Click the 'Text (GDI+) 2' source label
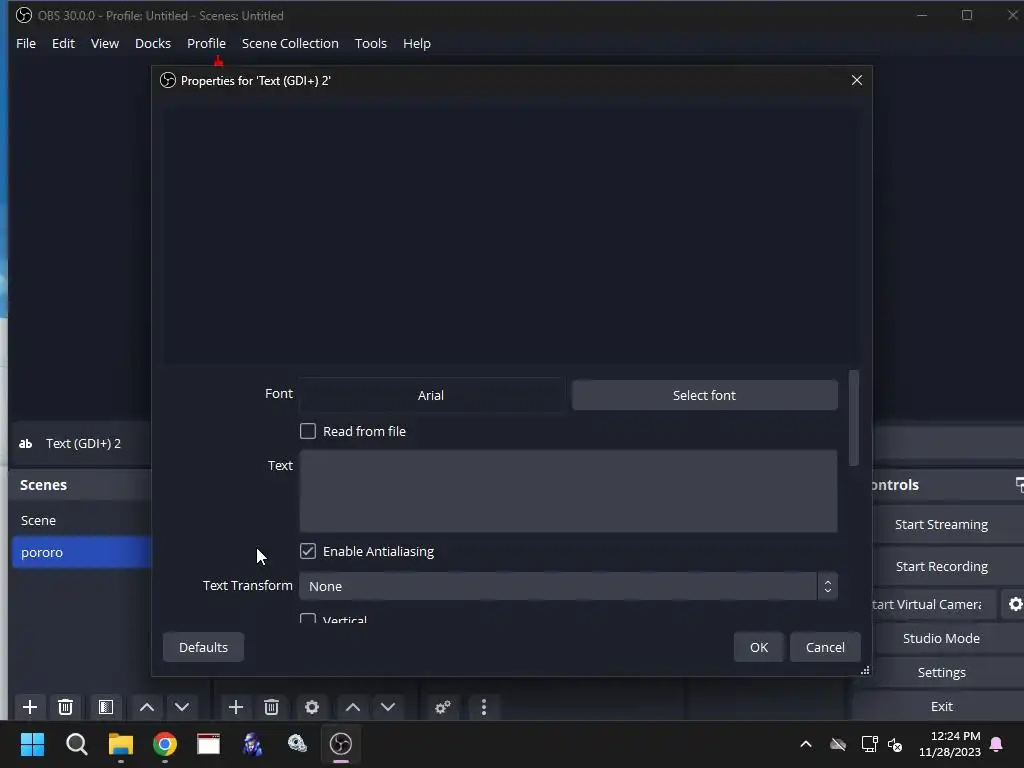Image resolution: width=1024 pixels, height=768 pixels. pos(83,443)
